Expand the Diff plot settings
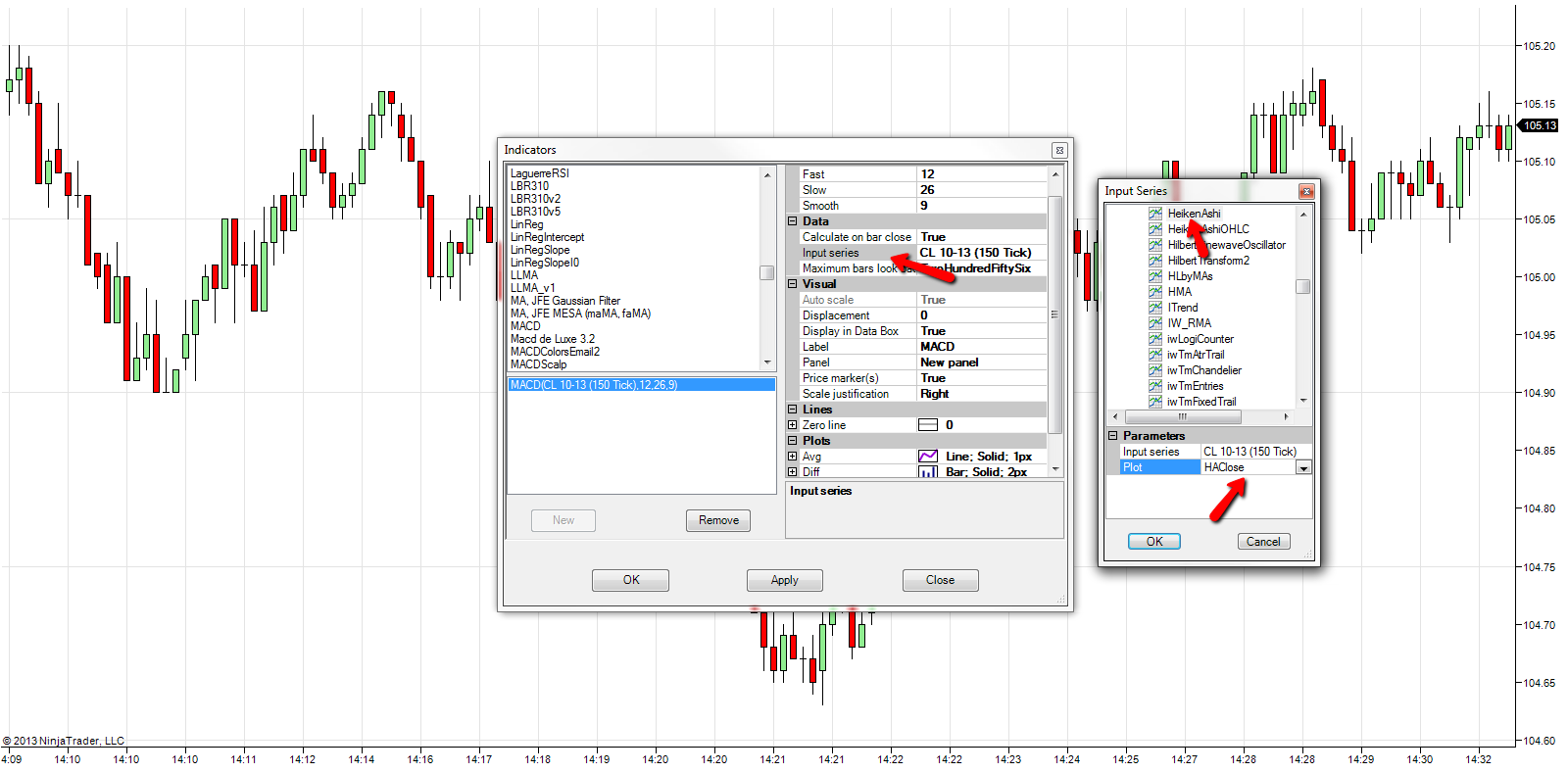This screenshot has width=1568, height=773. pos(792,472)
